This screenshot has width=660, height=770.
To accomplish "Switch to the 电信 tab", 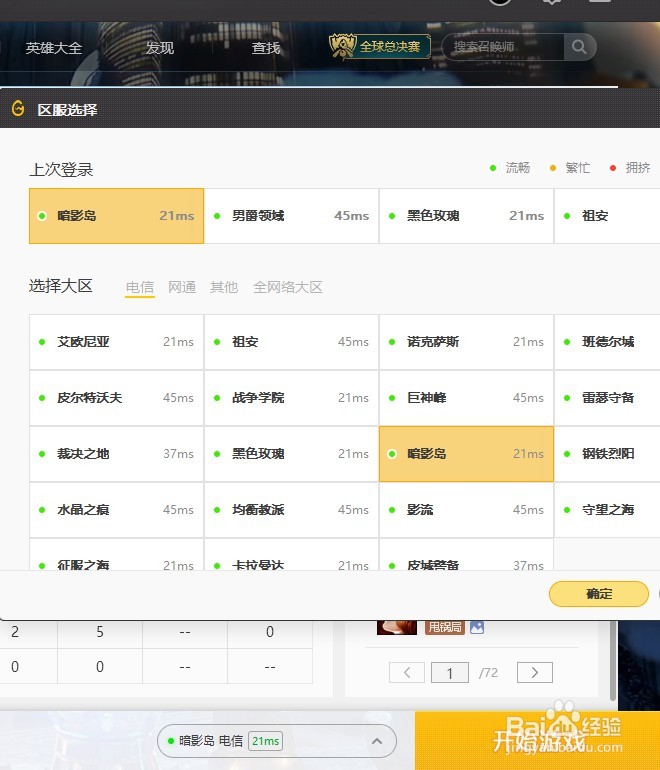I will click(x=140, y=287).
